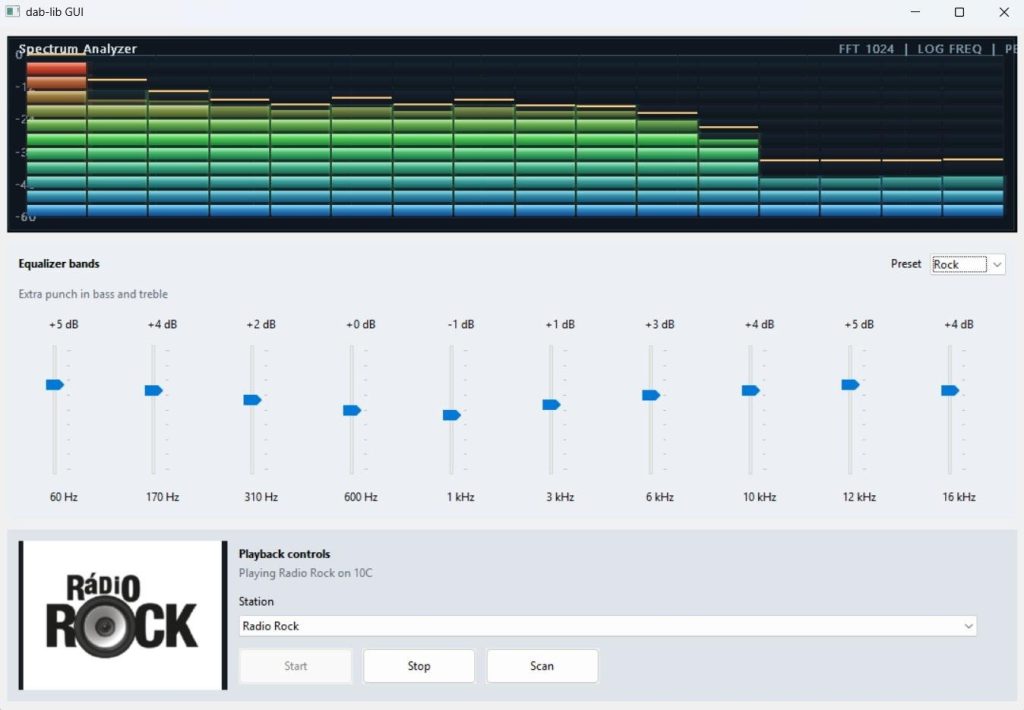Viewport: 1024px width, 710px height.
Task: Click the '10 kHz' band label
Action: click(760, 497)
